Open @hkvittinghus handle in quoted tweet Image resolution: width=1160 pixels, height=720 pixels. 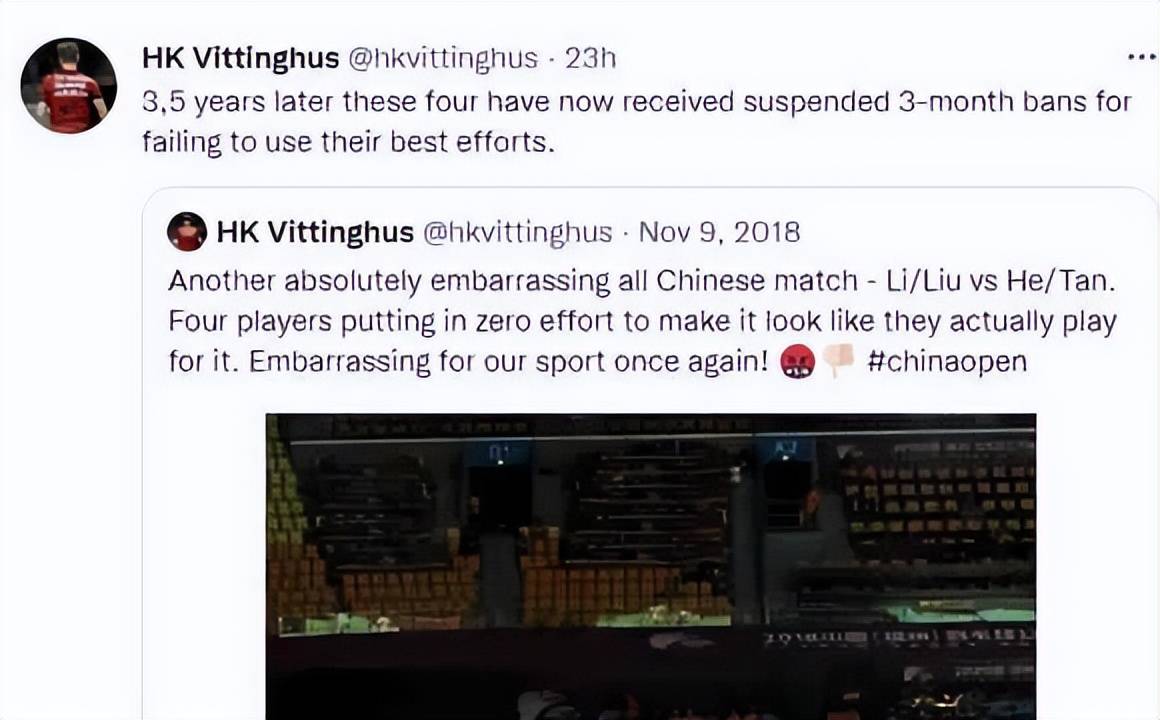point(517,233)
